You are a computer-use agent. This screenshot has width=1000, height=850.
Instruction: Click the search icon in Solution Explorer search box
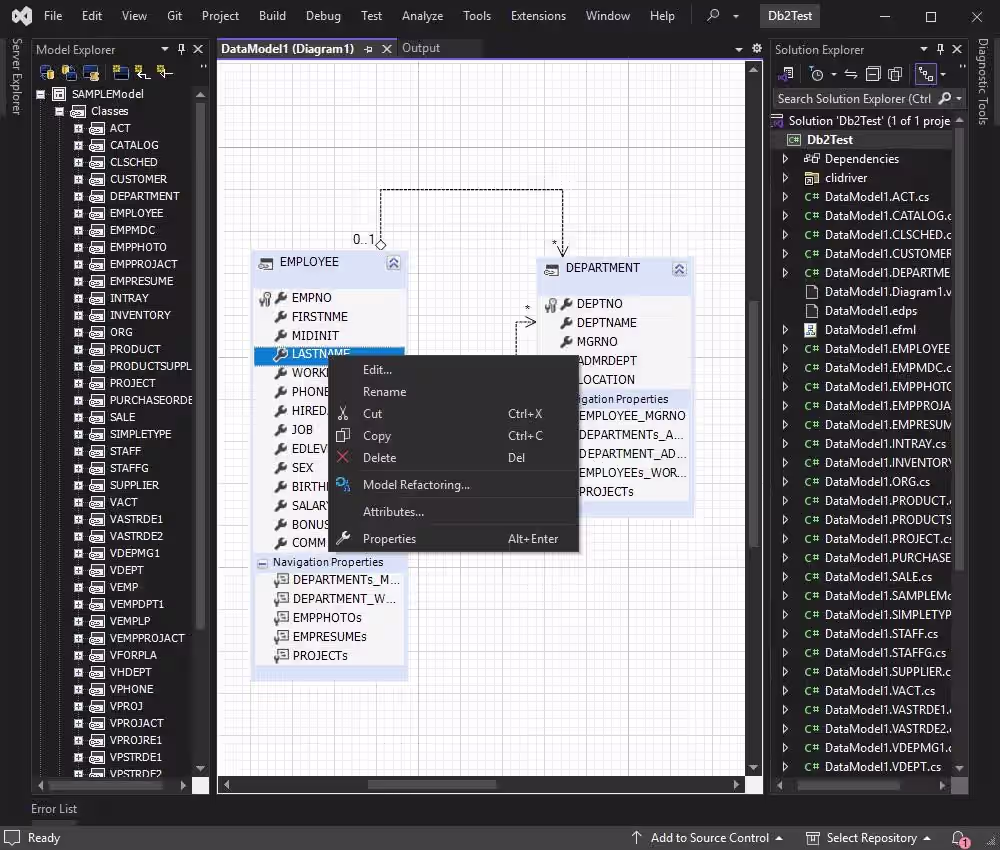945,99
